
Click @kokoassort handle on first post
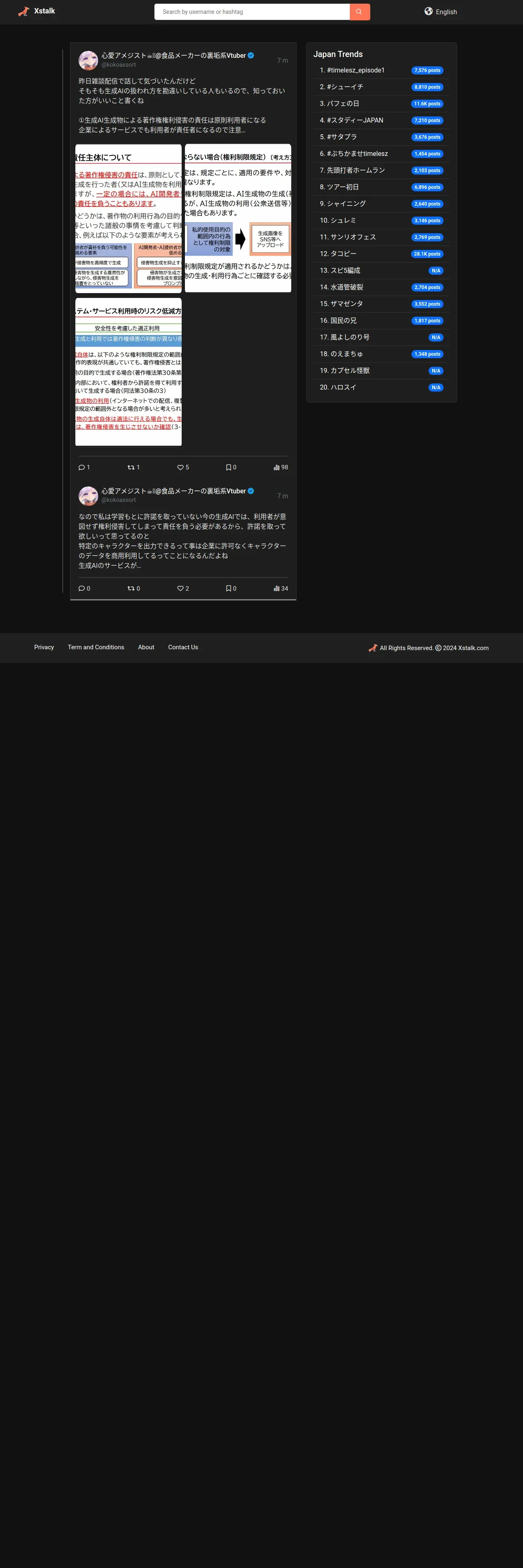point(119,65)
